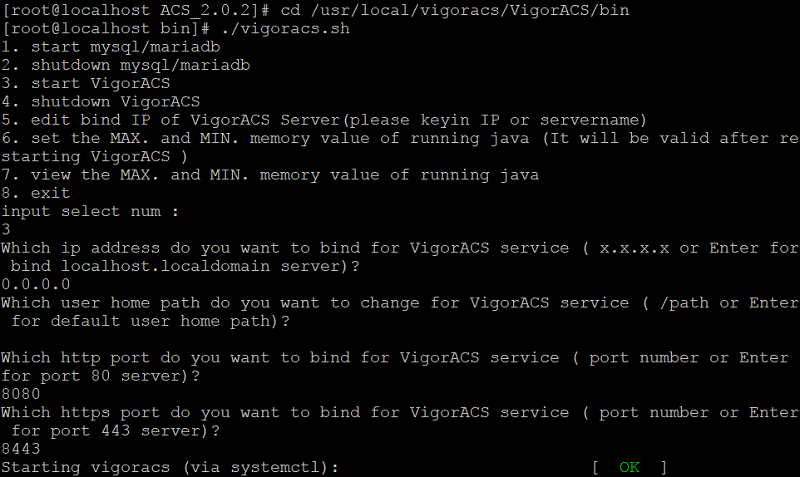Click option 6 set MAX and MIN memory
Viewport: 800px width, 477px height.
399,147
